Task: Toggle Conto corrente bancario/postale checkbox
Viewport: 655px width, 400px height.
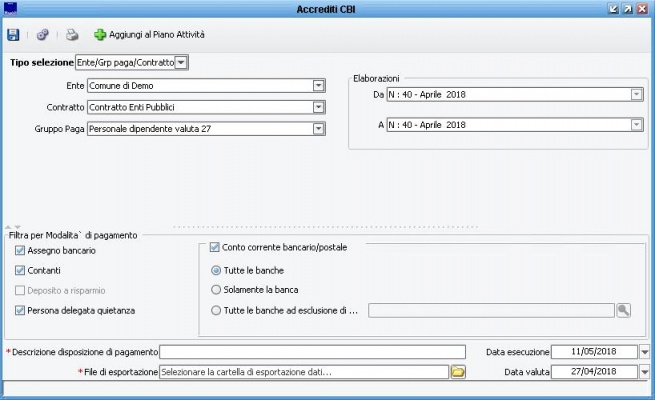Action: 214,247
